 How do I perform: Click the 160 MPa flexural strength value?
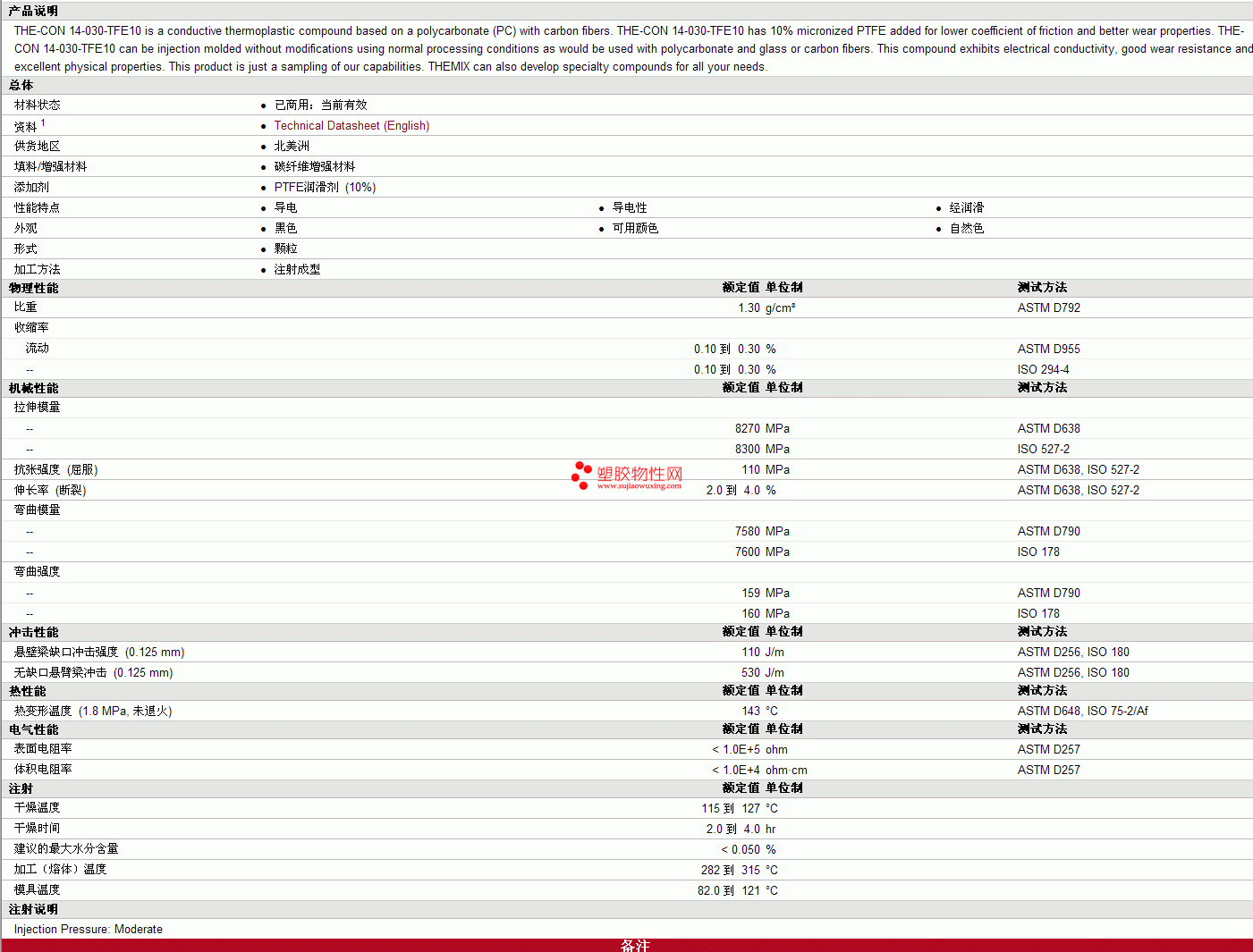coord(766,614)
